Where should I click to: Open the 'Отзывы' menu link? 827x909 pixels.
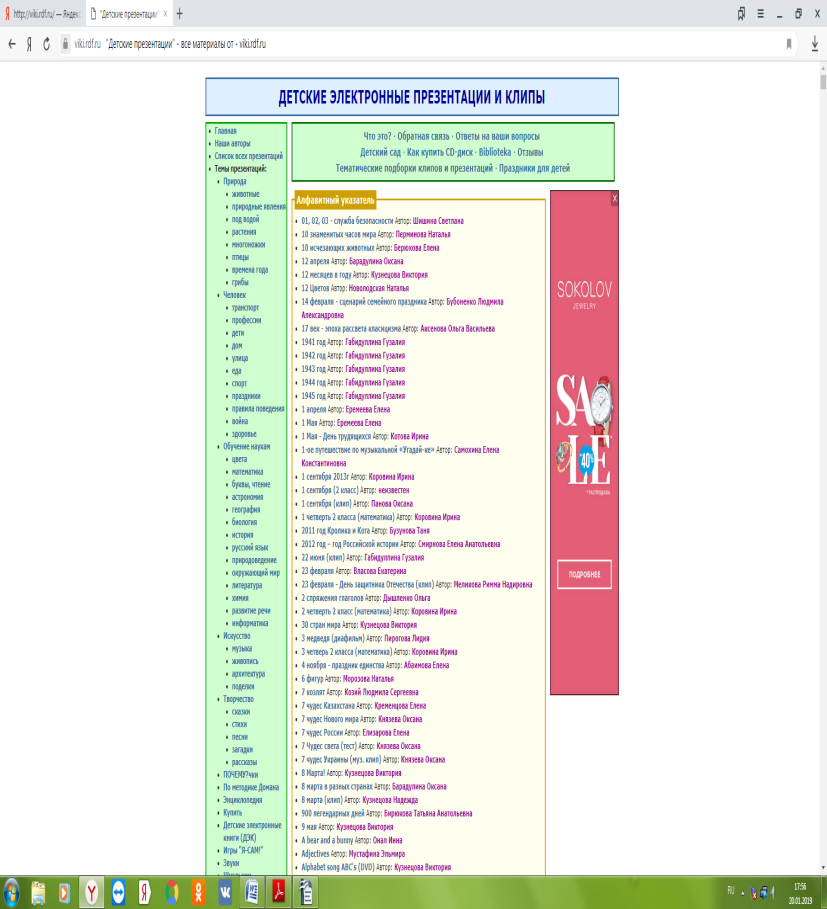point(530,152)
